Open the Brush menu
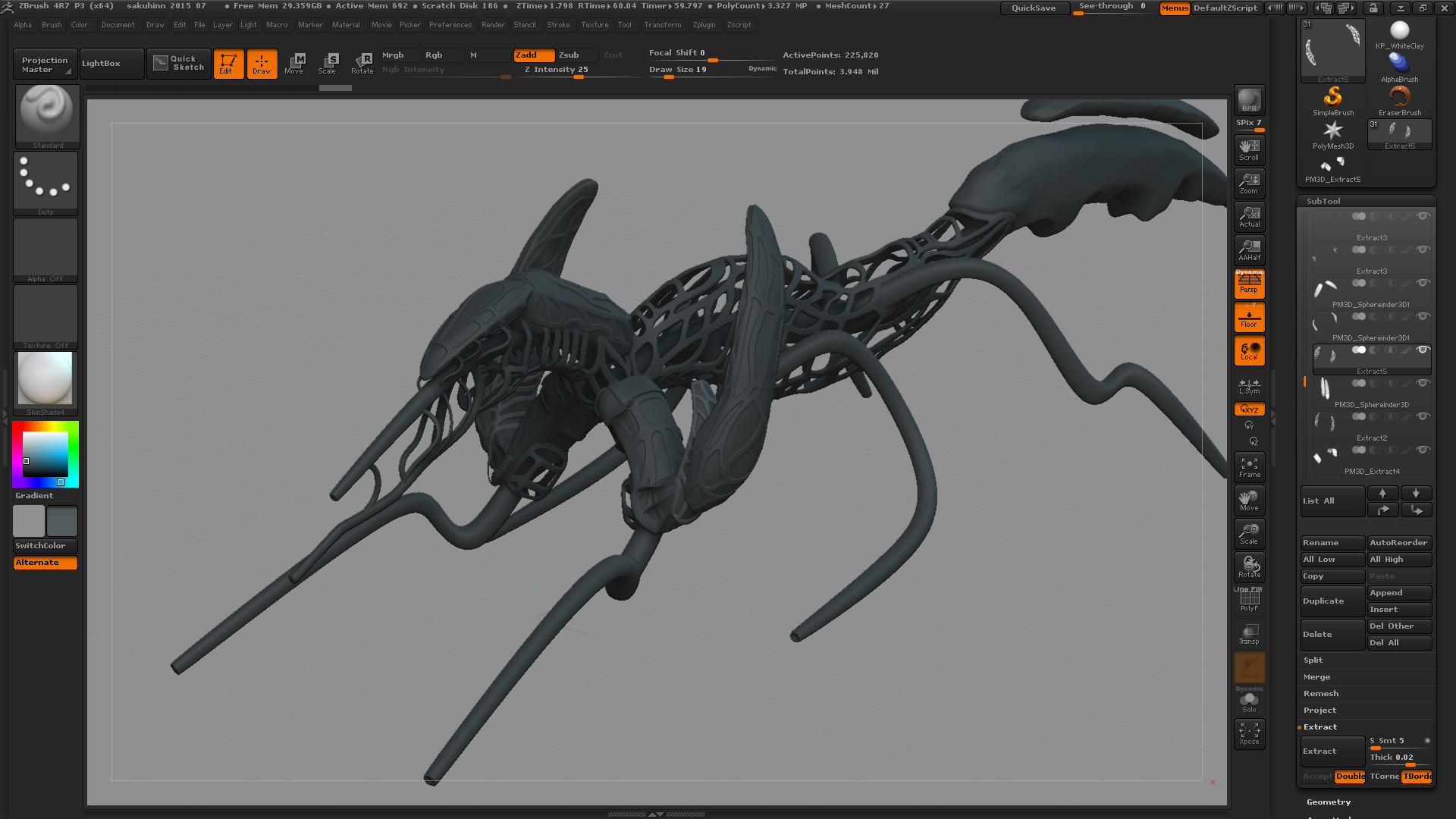This screenshot has width=1456, height=819. (x=52, y=24)
